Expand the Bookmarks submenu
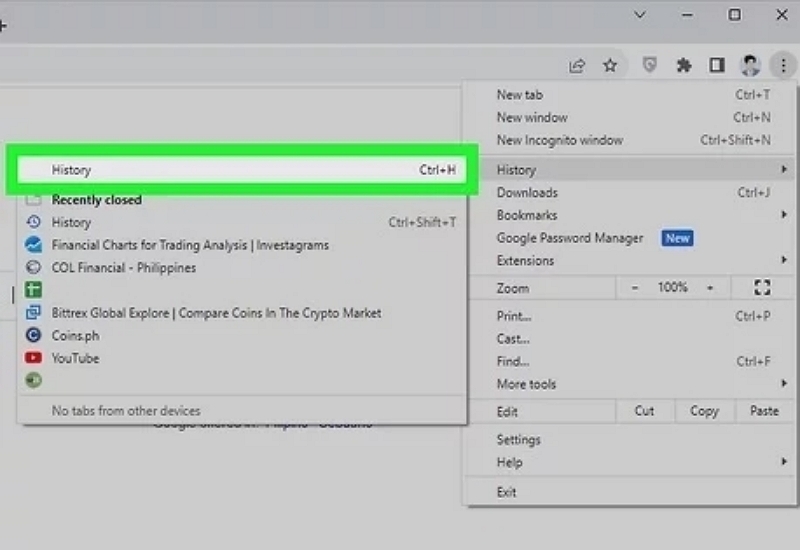Image resolution: width=800 pixels, height=550 pixels. tap(631, 215)
